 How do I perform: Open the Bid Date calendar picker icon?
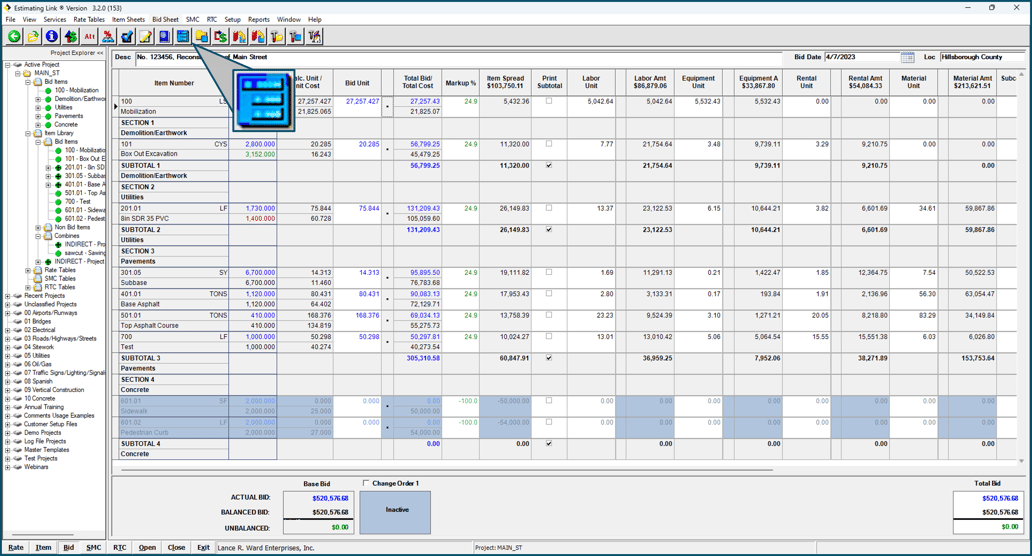coord(908,57)
